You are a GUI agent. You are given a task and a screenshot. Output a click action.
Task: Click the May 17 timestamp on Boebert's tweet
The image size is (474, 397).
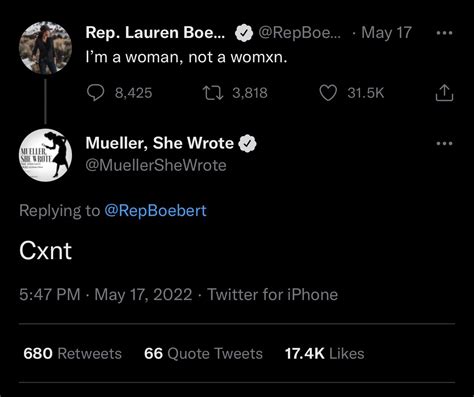point(386,33)
